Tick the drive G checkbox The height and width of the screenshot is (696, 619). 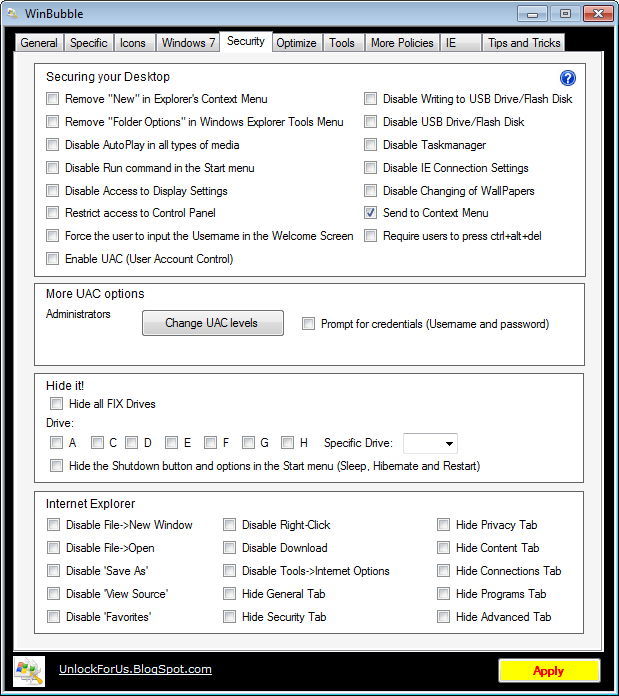coord(248,443)
